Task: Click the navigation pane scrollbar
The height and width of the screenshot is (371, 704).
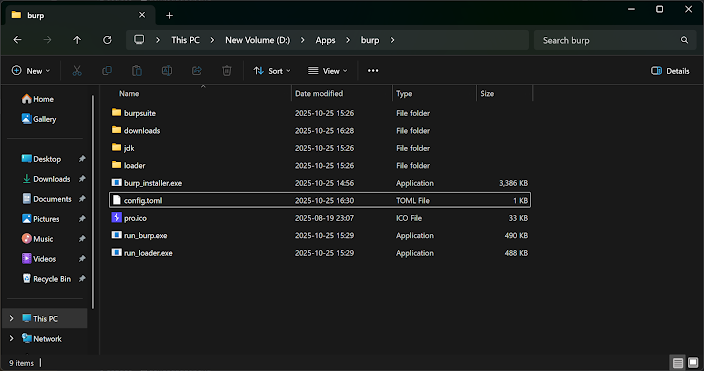Action: coord(93,202)
